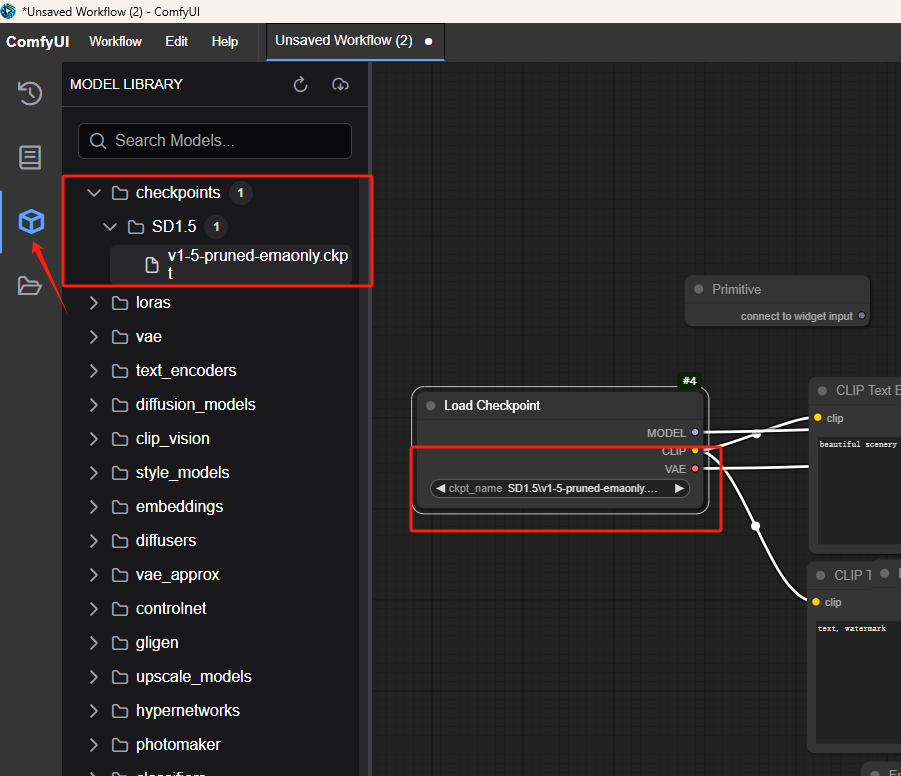Viewport: 901px width, 776px height.
Task: Click the load all folders cloud icon
Action: 340,85
